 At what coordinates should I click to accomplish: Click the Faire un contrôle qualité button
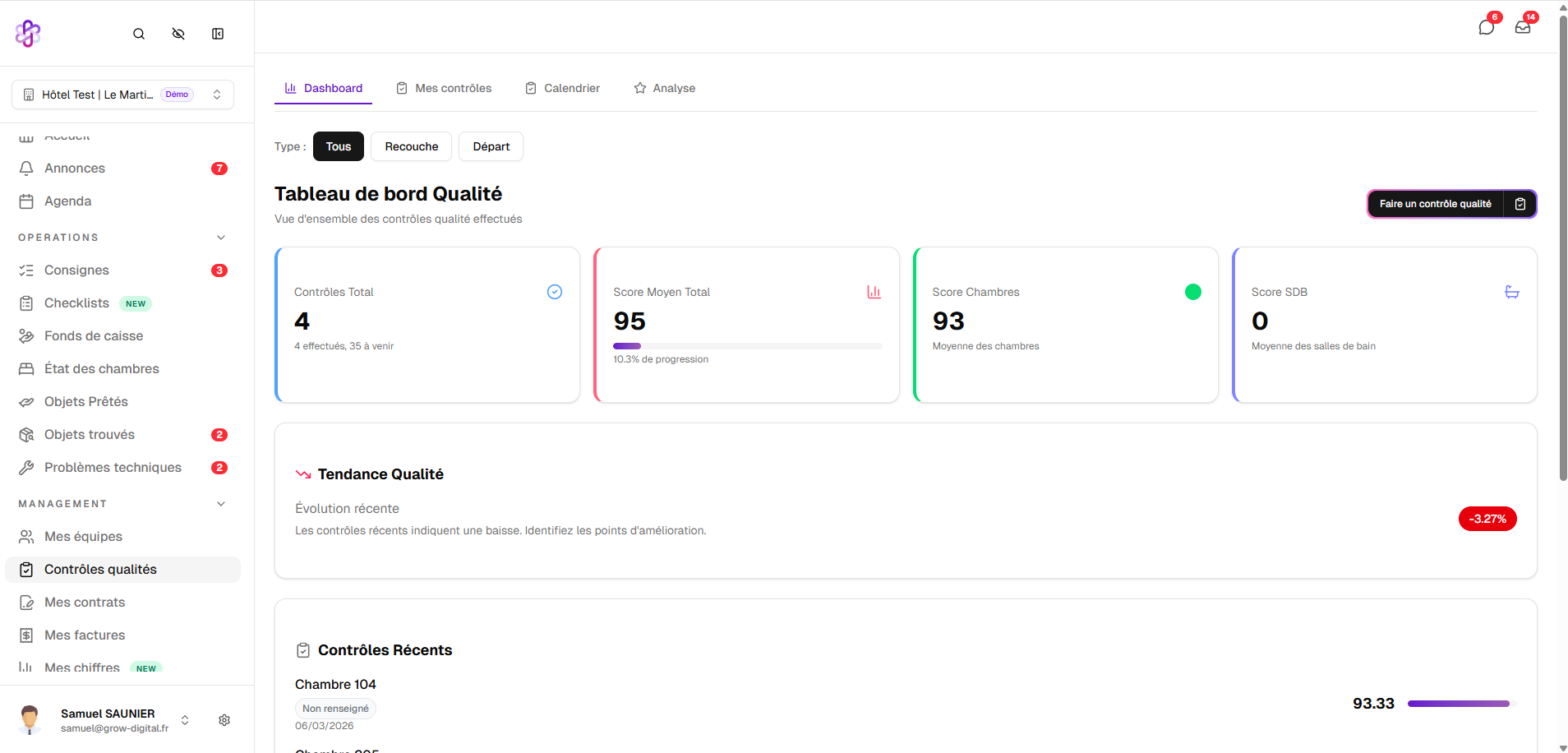[1435, 204]
